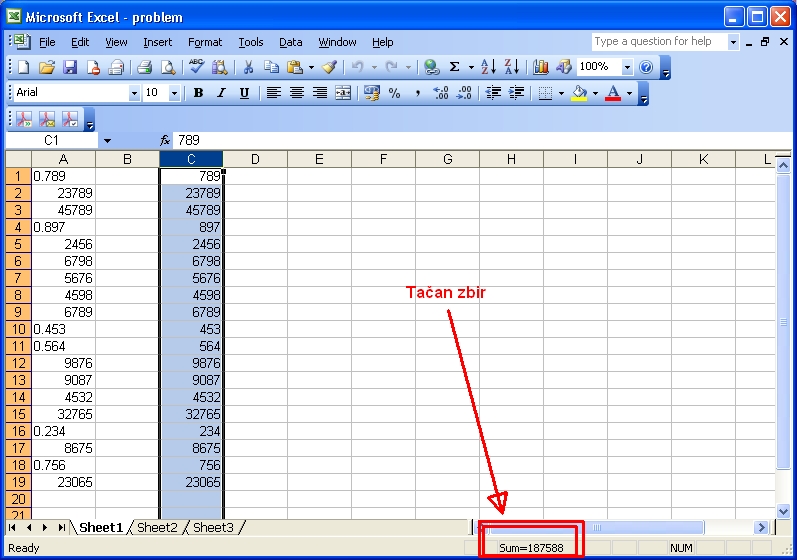Viewport: 797px width, 560px height.
Task: Go to last sheet tab navigation arrow
Action: (x=62, y=528)
